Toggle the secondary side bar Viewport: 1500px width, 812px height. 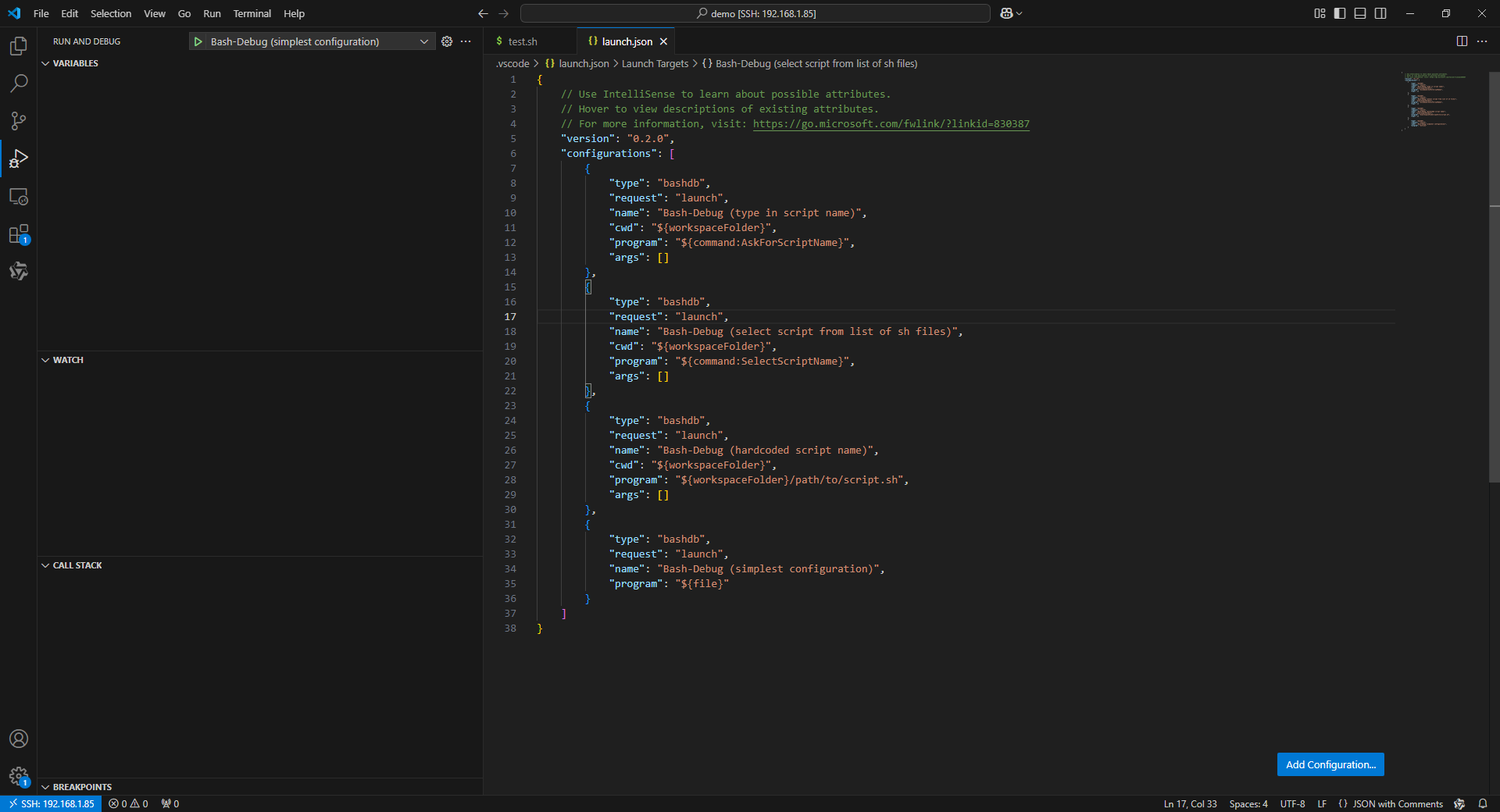1380,13
